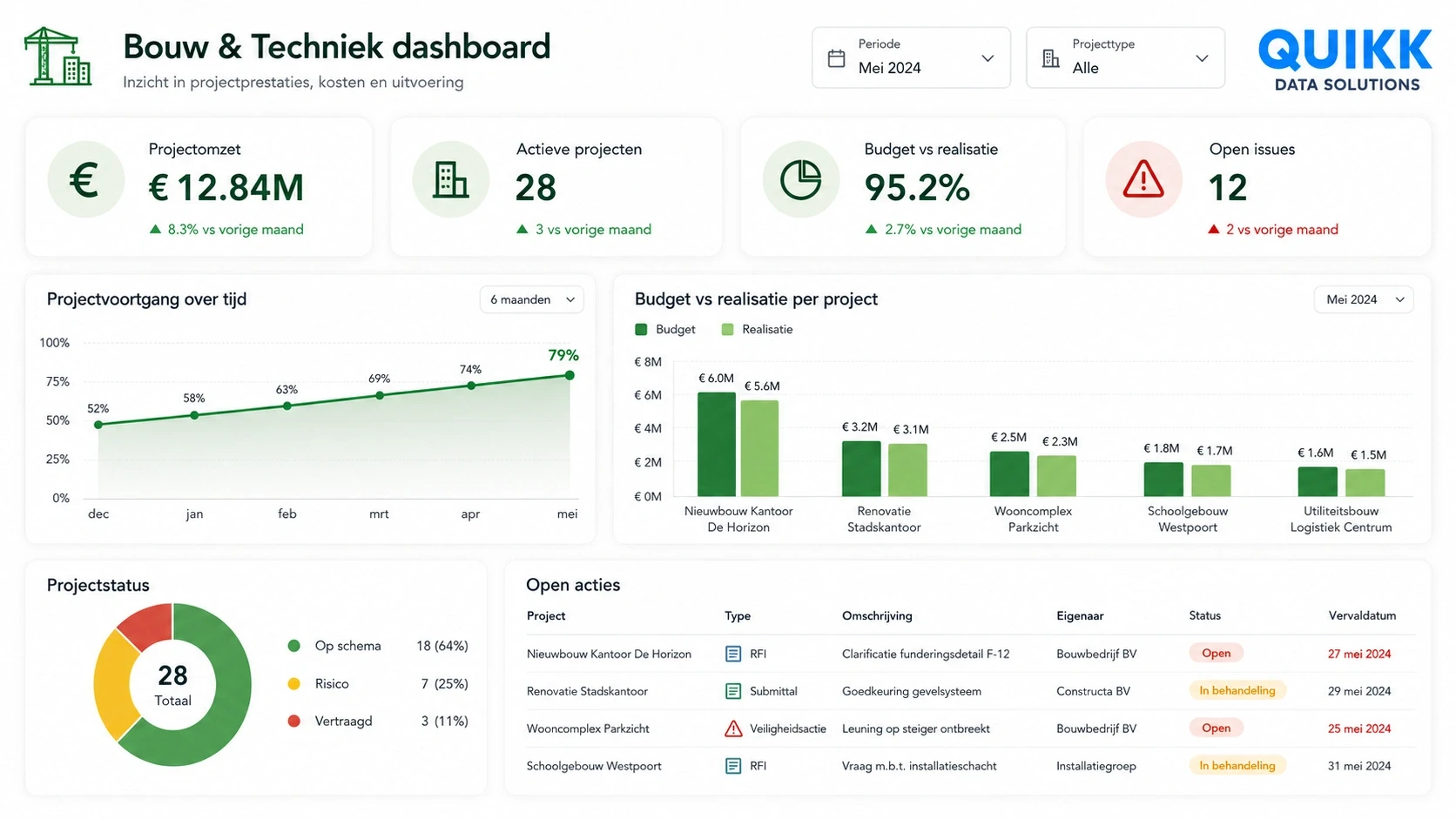Viewport: 1456px width, 819px height.
Task: Click the red up arrow beside 2 vs vorige maand
Action: 1214,229
